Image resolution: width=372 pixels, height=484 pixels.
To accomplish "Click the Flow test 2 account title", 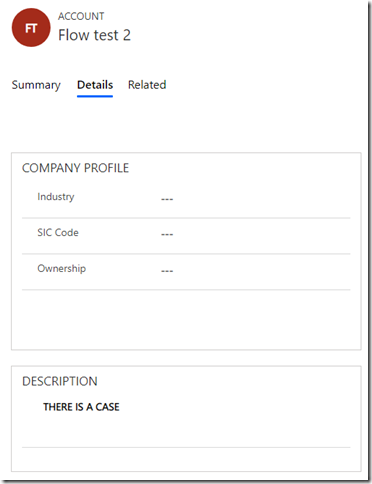I will [x=94, y=35].
